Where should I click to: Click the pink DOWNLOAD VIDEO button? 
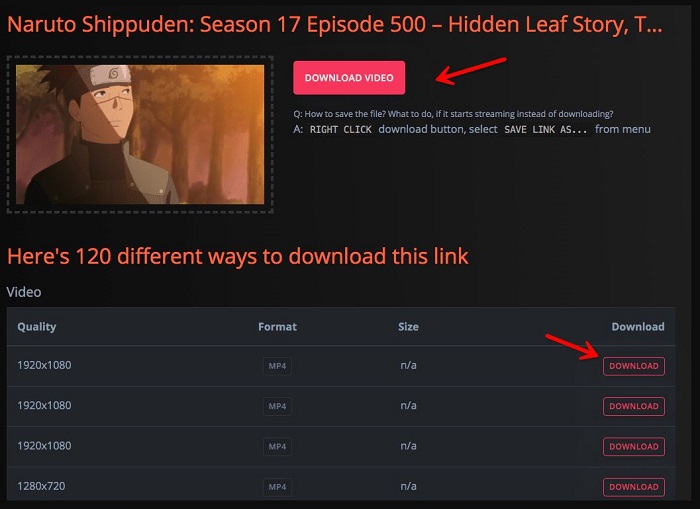coord(349,78)
